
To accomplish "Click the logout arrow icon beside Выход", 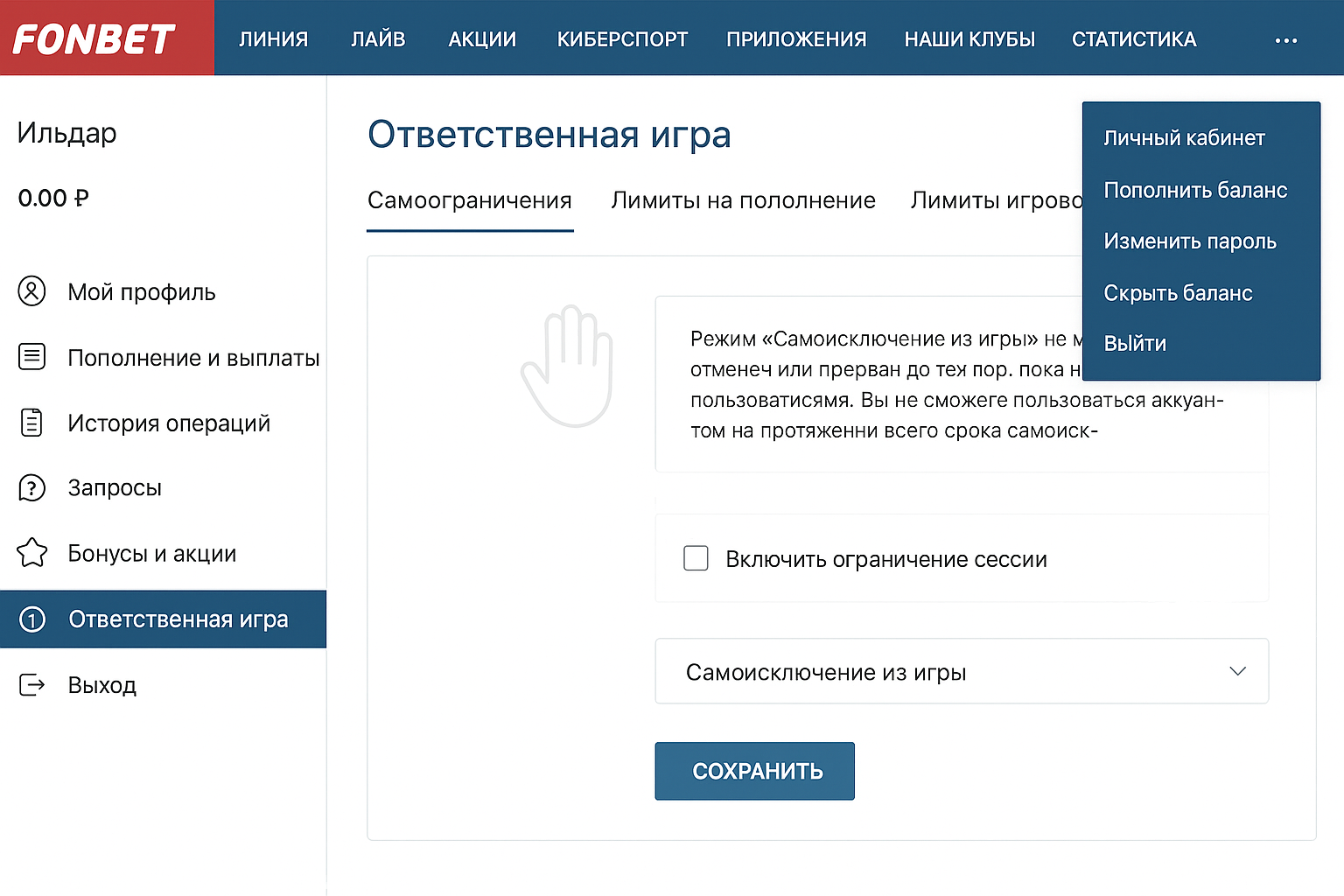I will point(32,685).
